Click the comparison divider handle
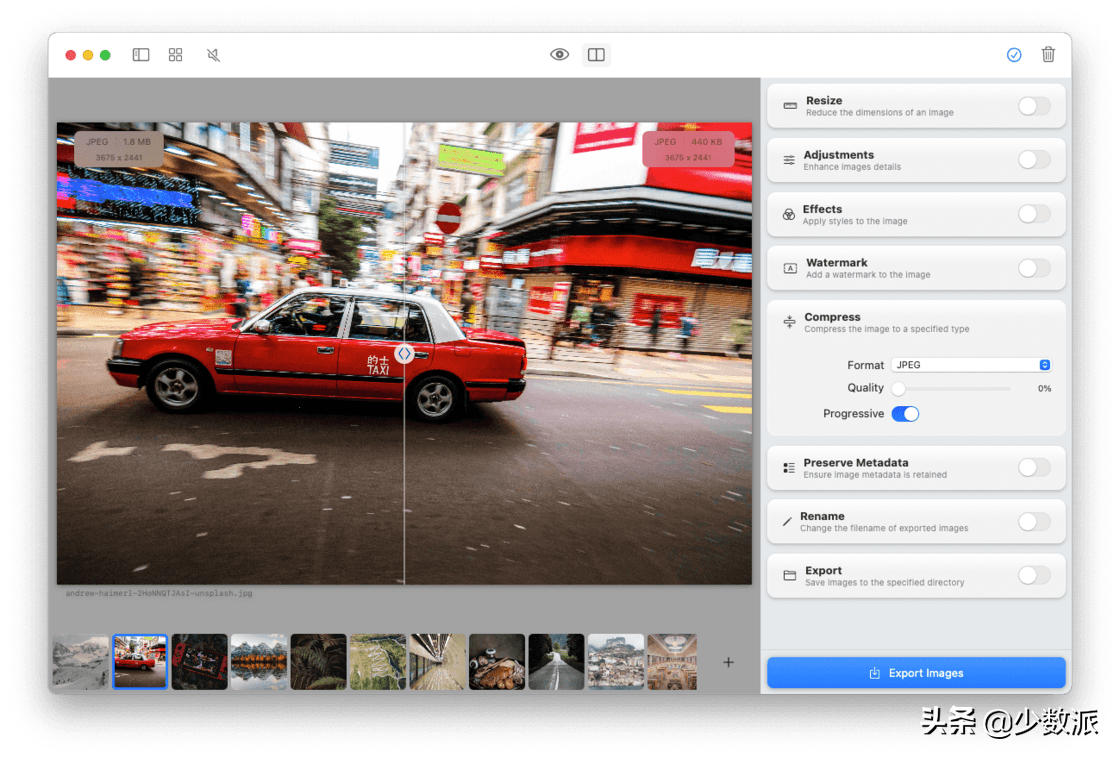The image size is (1120, 758). coord(404,353)
